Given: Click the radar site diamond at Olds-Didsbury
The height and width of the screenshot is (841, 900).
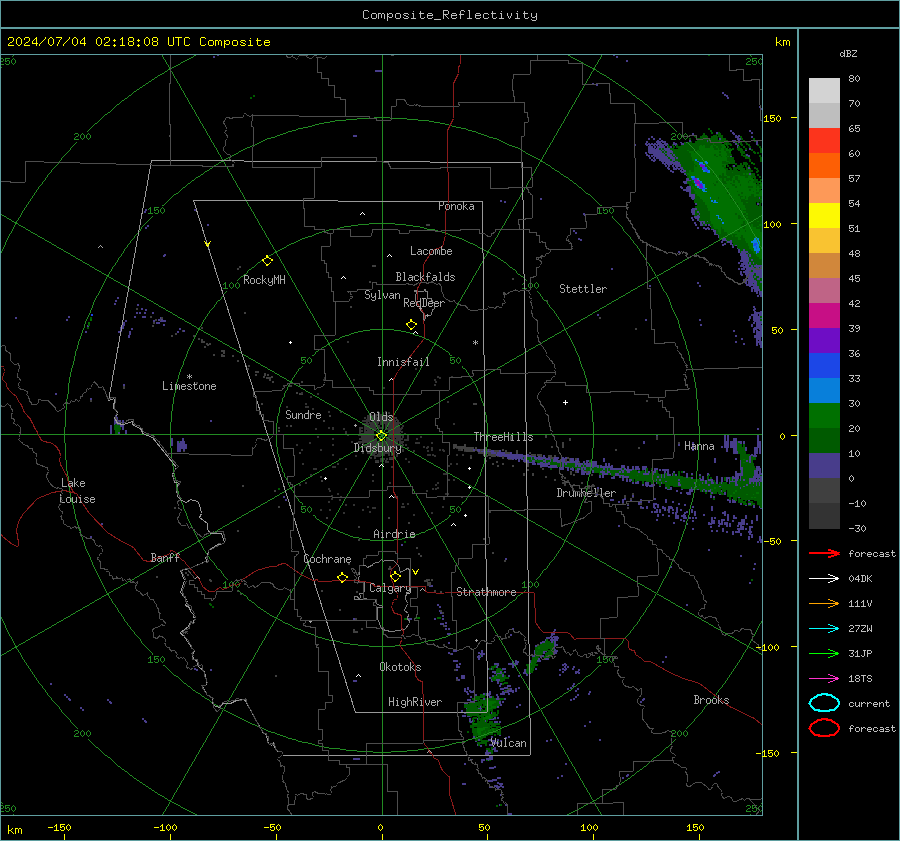Looking at the screenshot, I should coord(381,436).
